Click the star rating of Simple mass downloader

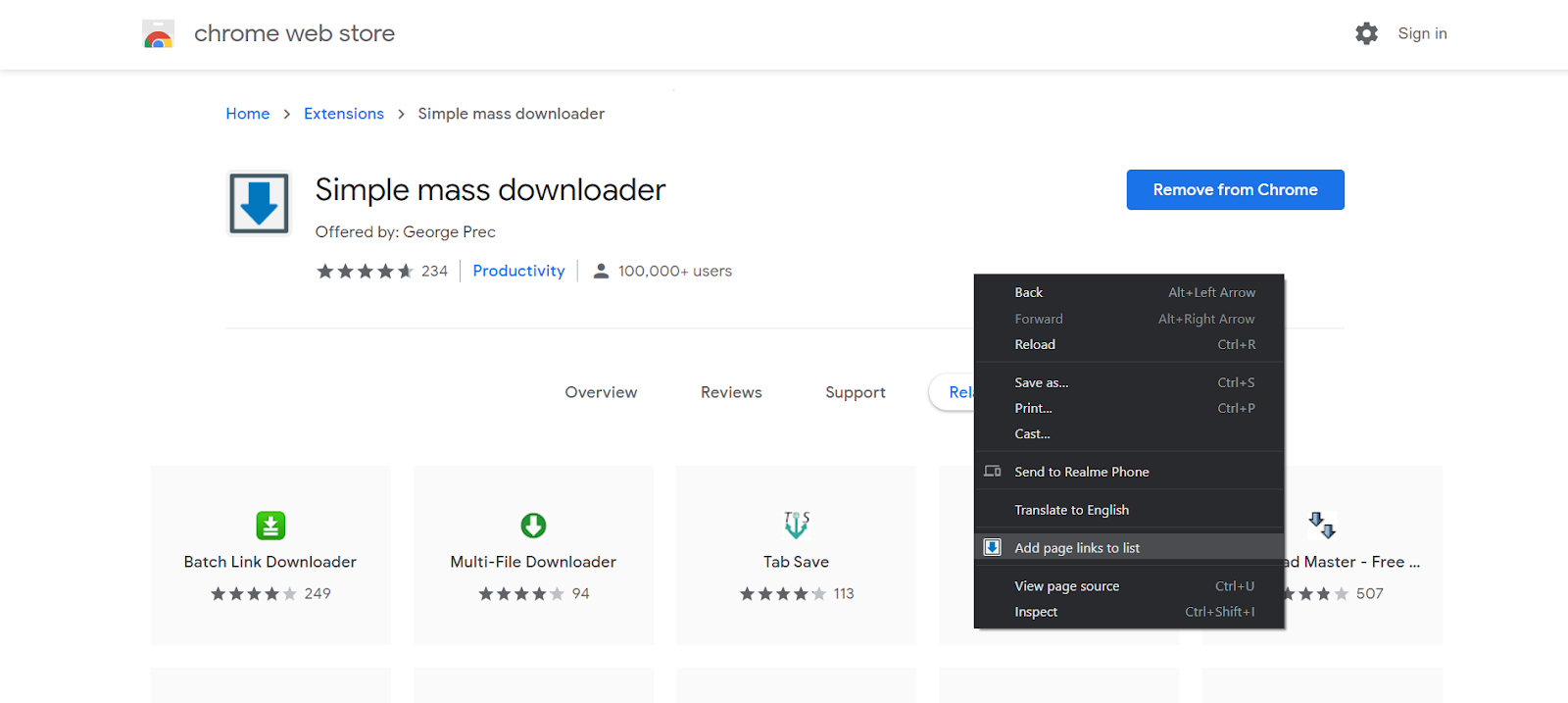point(365,271)
